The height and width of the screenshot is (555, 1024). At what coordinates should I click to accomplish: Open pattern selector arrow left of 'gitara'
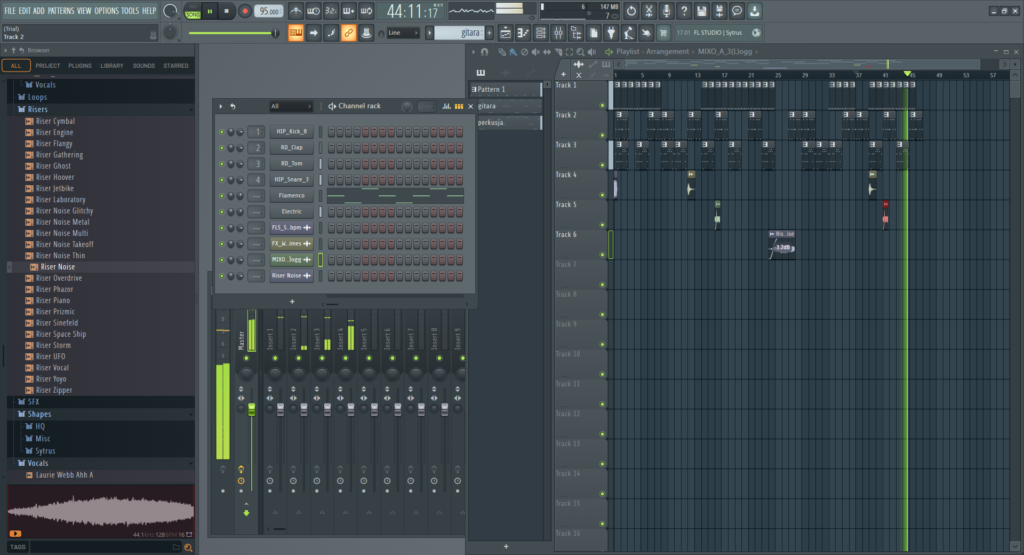tap(429, 33)
